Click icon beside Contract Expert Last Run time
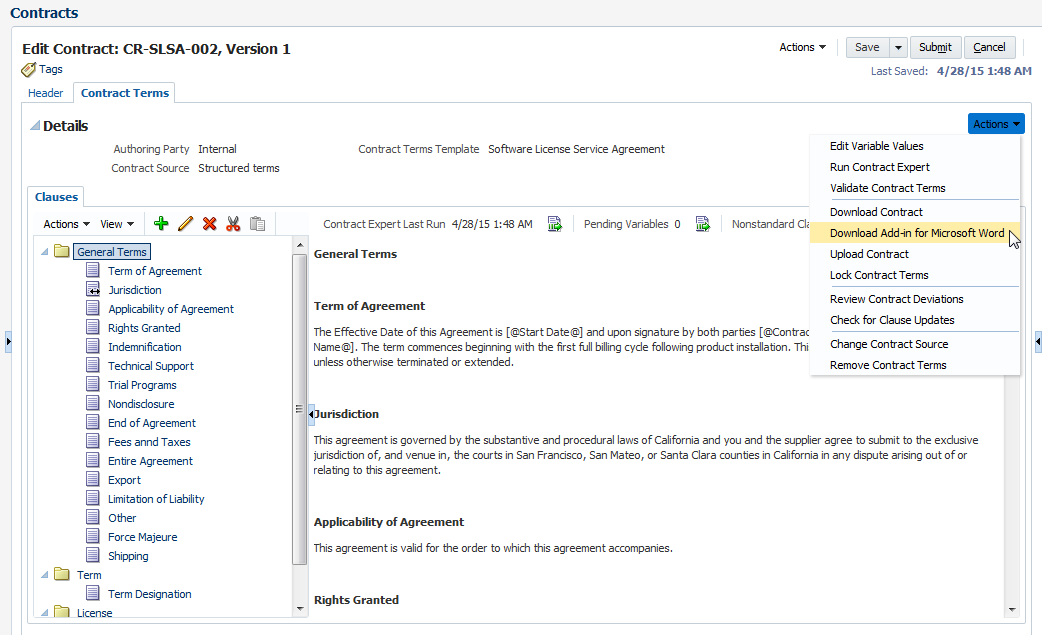This screenshot has height=635, width=1042. [x=555, y=224]
